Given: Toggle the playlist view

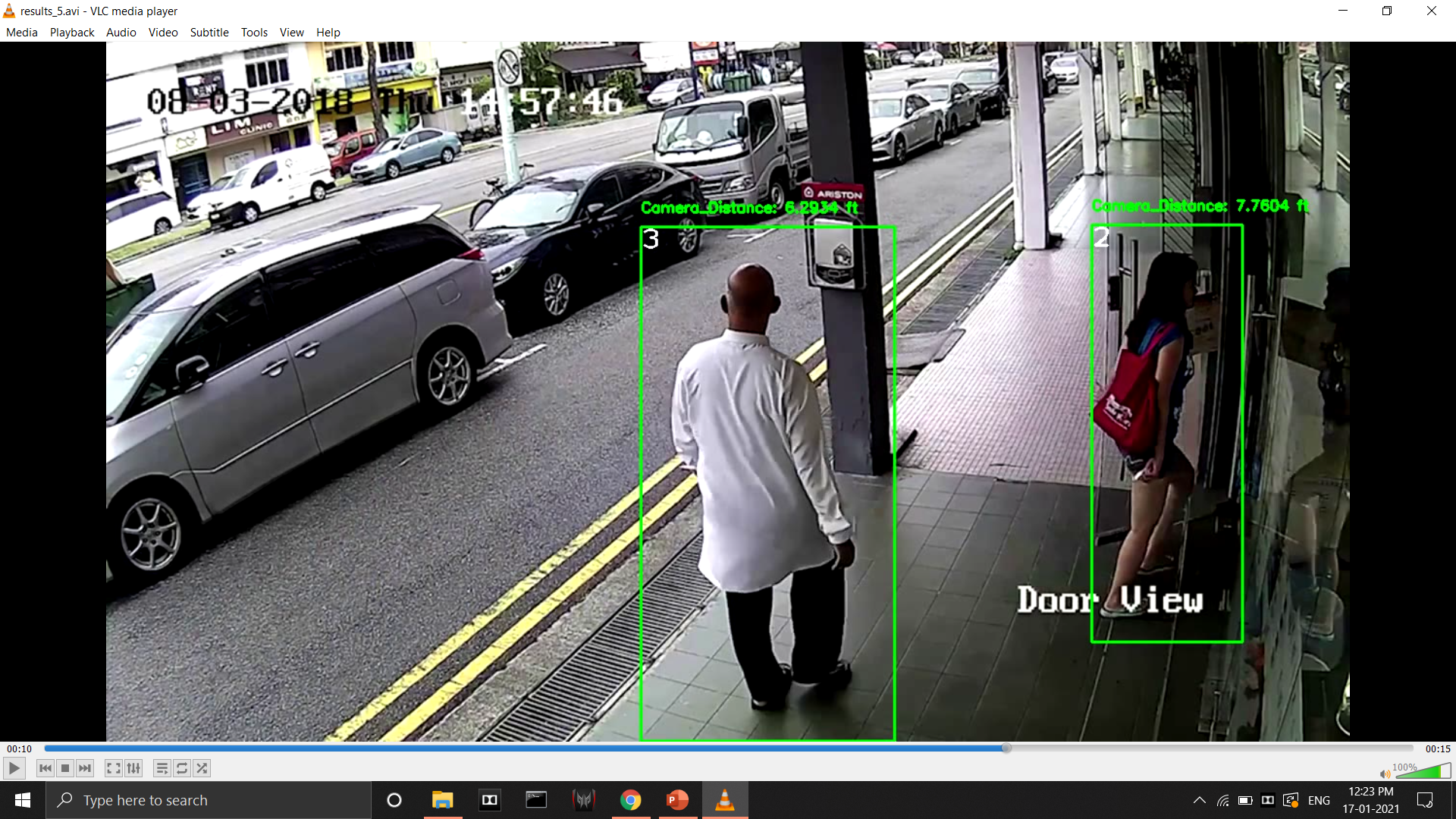Looking at the screenshot, I should (162, 768).
